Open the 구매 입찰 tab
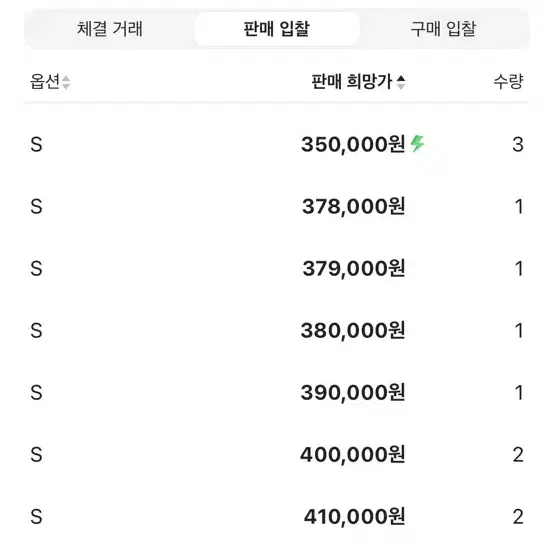 [x=443, y=29]
